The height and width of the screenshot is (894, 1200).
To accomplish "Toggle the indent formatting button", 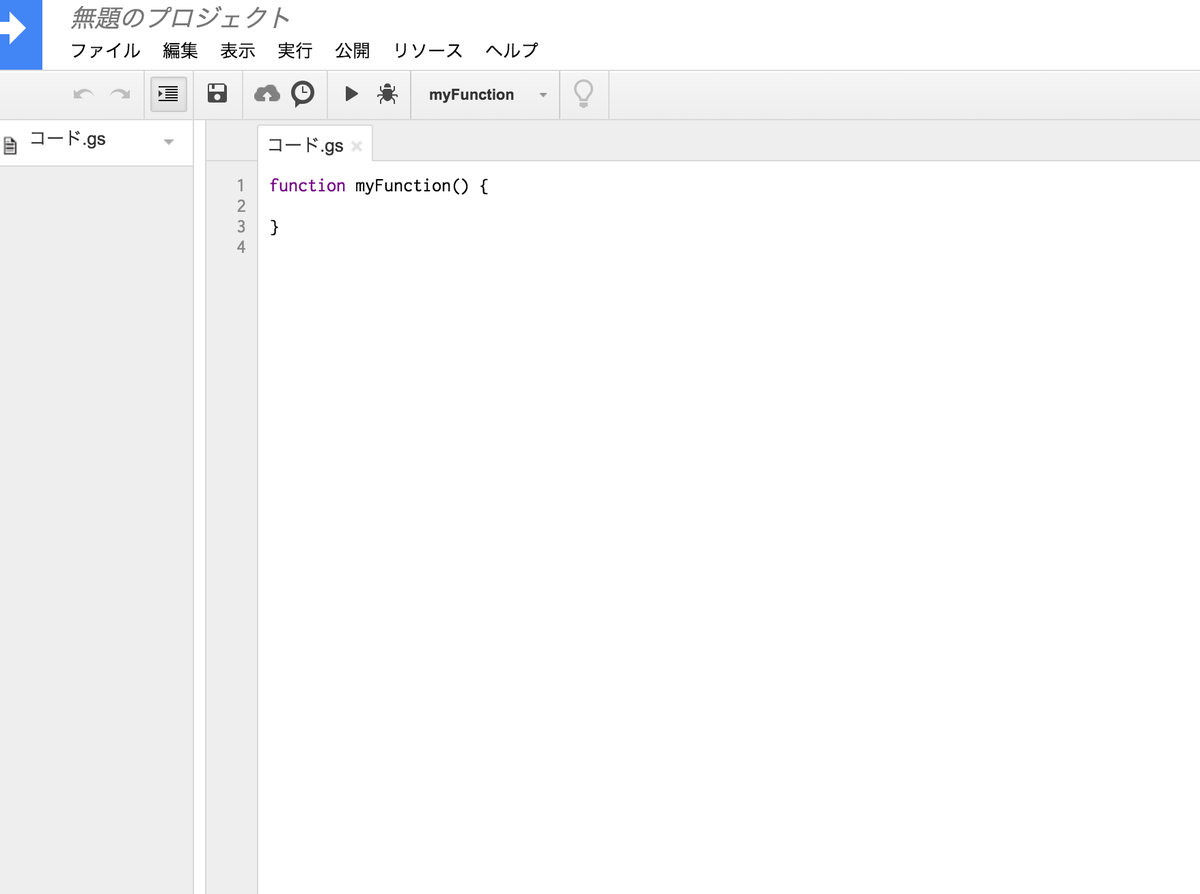I will pyautogui.click(x=168, y=94).
